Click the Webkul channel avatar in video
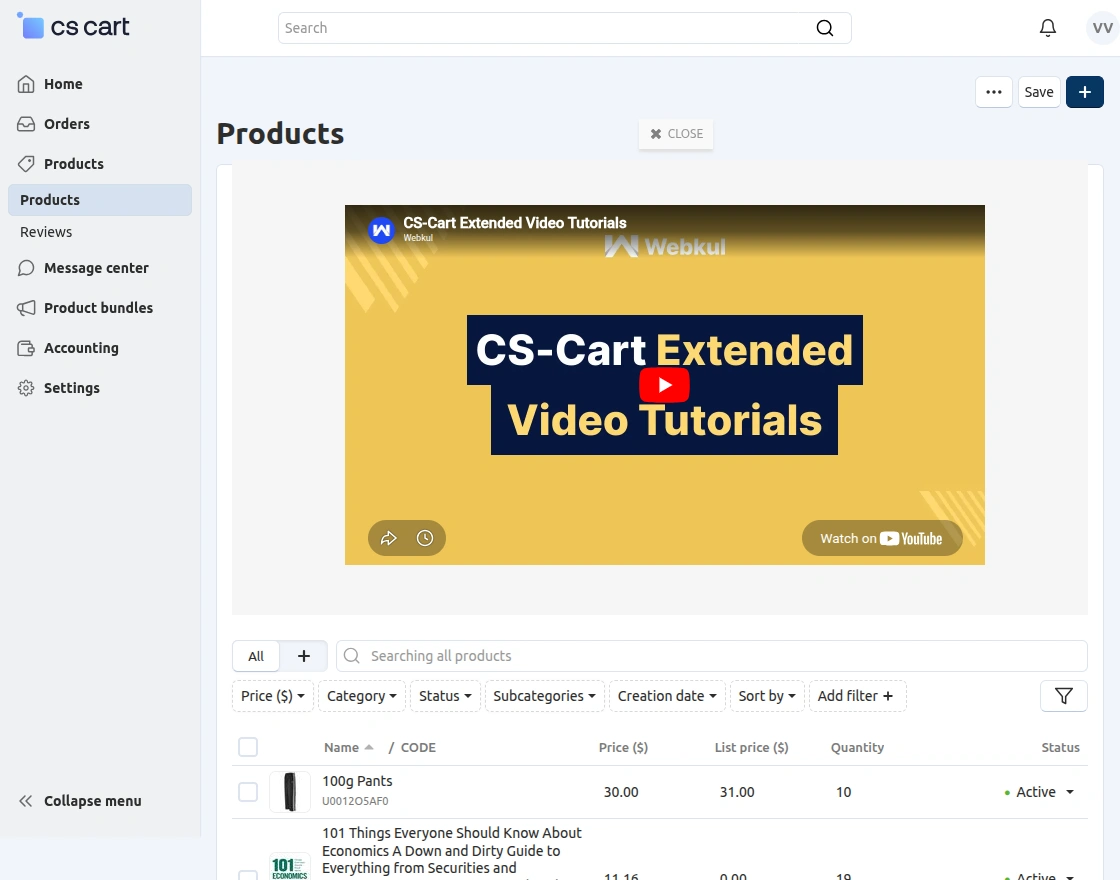Viewport: 1120px width, 880px height. pyautogui.click(x=381, y=230)
